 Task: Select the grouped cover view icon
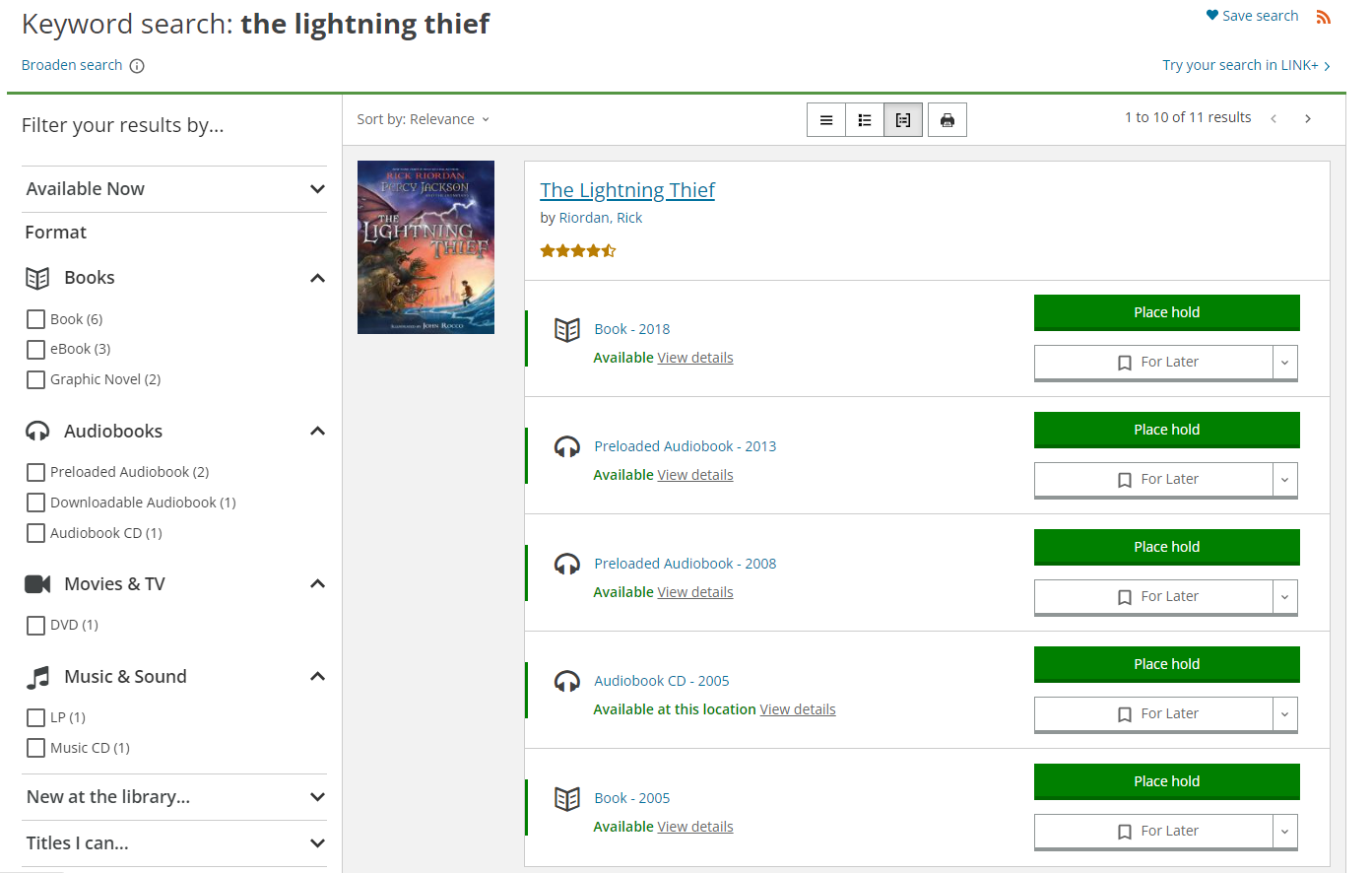[x=903, y=119]
